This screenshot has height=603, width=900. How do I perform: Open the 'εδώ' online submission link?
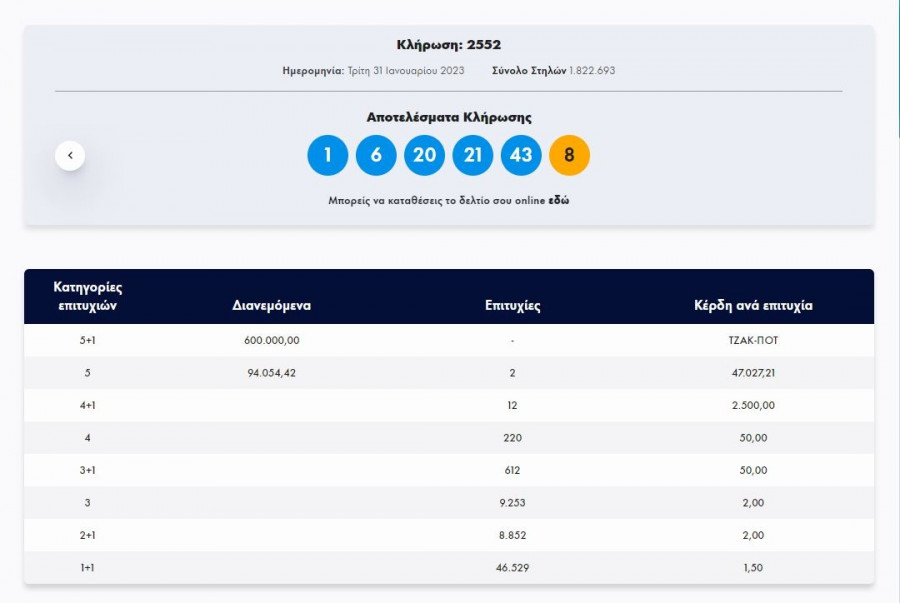[x=559, y=200]
